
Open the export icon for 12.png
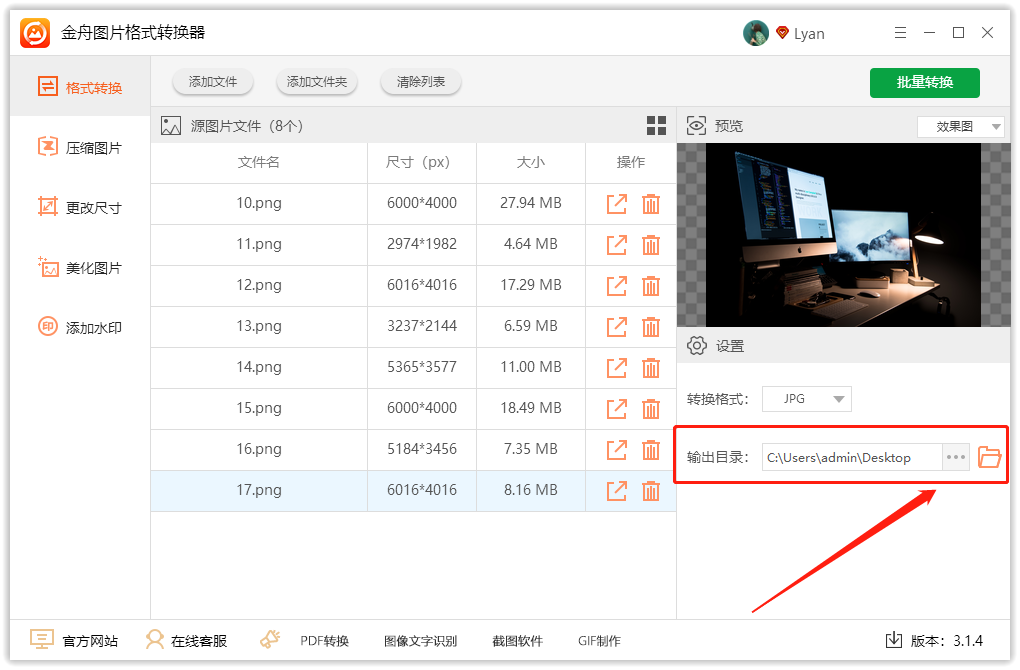[617, 286]
